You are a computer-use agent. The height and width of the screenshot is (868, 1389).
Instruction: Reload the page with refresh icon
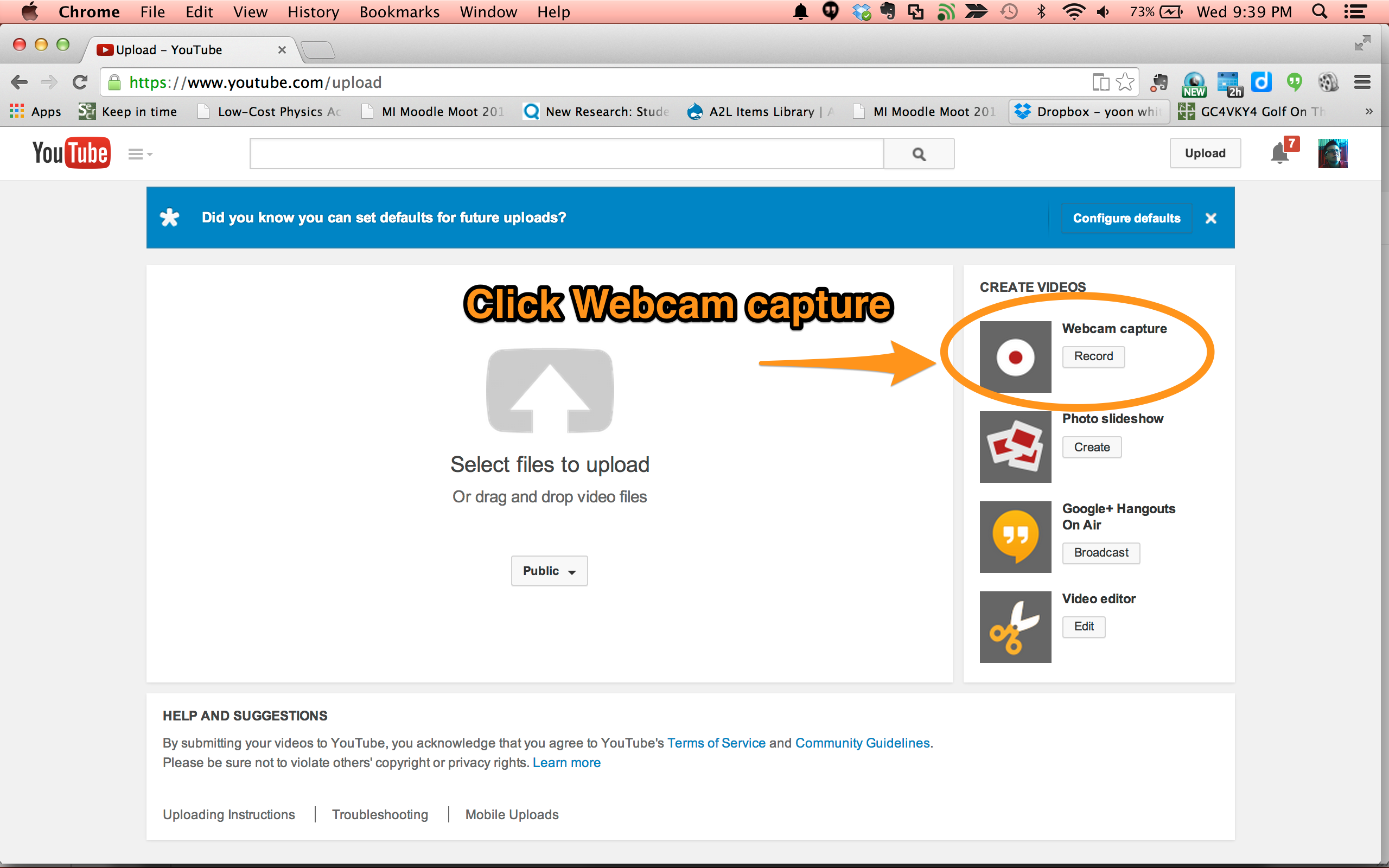(x=80, y=82)
